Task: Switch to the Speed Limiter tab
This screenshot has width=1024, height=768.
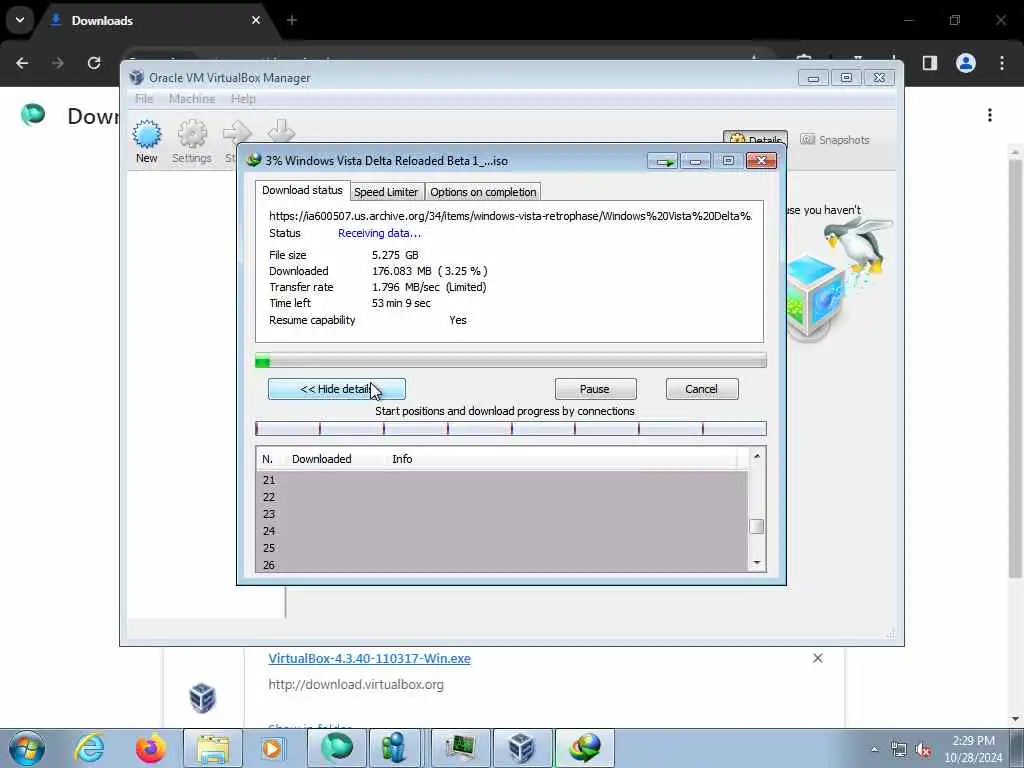Action: [386, 192]
